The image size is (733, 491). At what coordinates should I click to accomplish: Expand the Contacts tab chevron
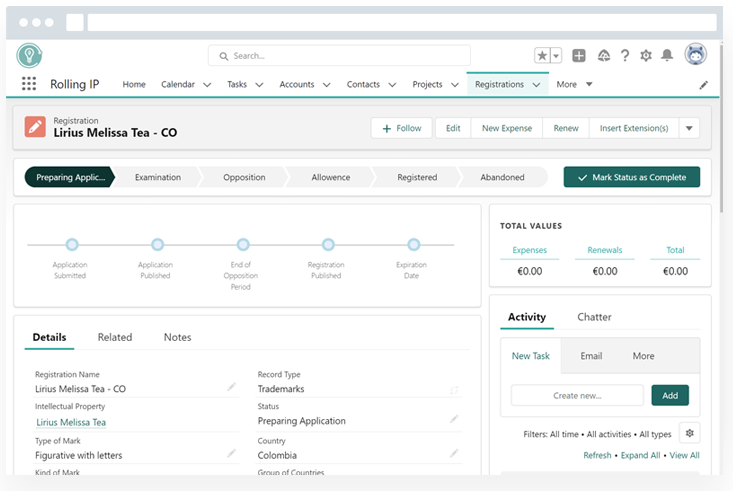(392, 85)
